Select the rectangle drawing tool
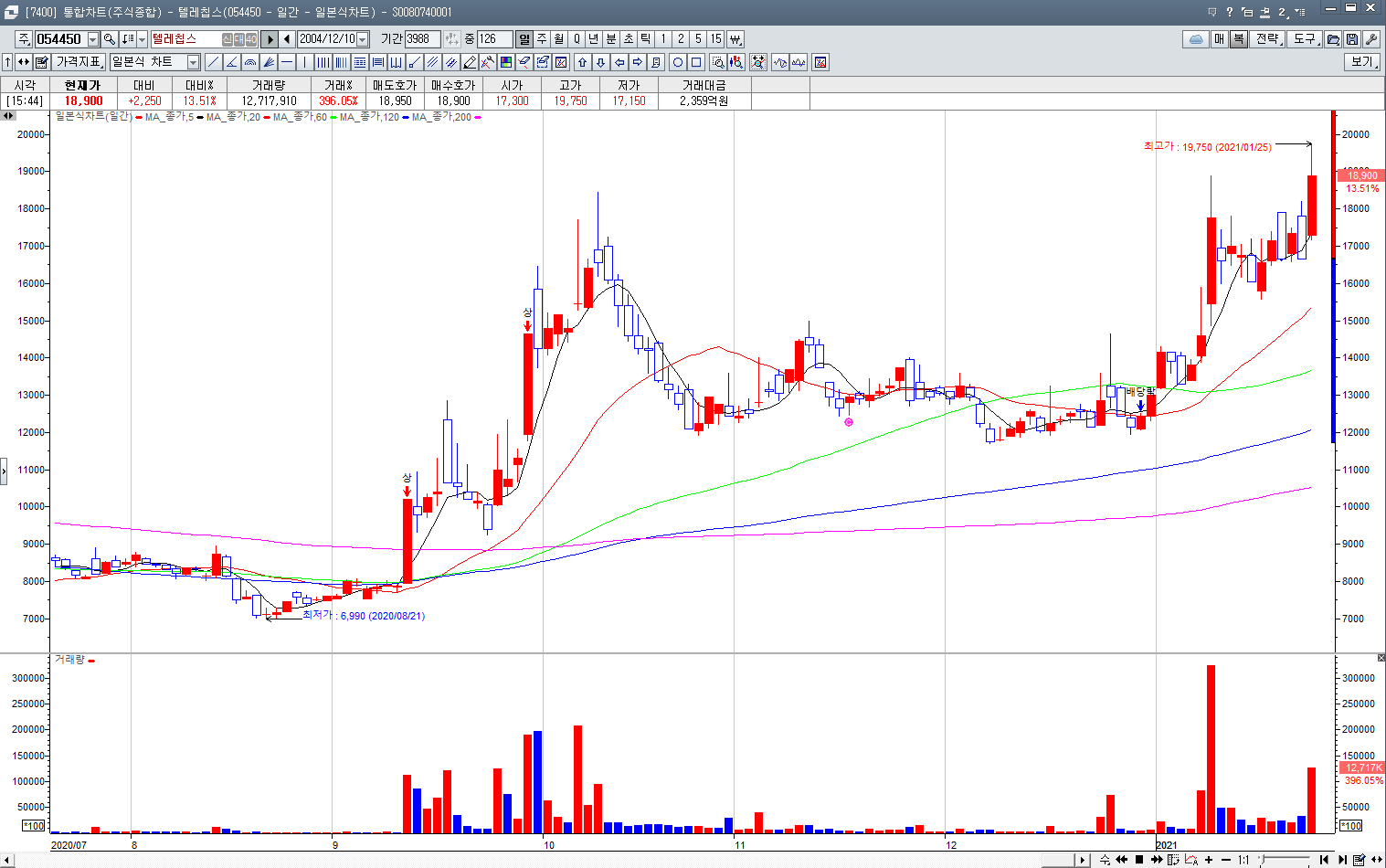 click(696, 62)
